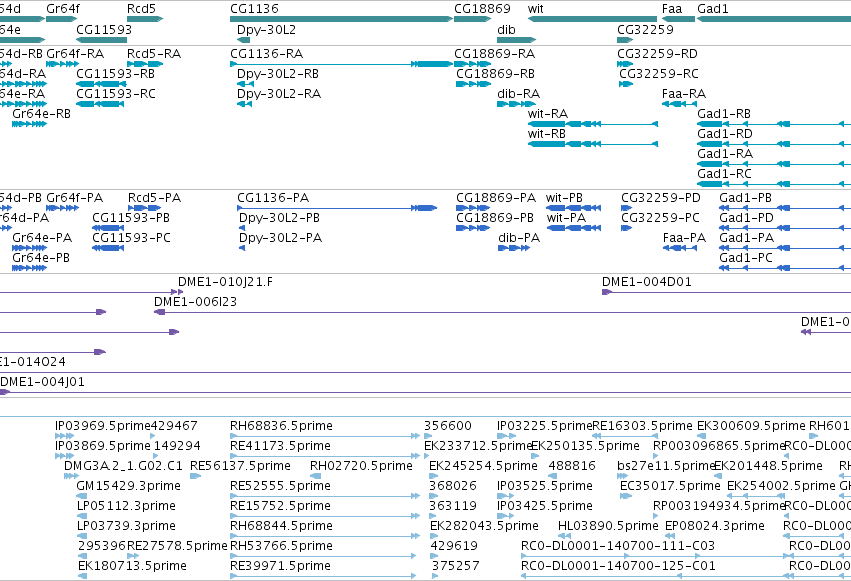Click transcript Rcd5-RA
851x581 pixels.
pos(145,64)
